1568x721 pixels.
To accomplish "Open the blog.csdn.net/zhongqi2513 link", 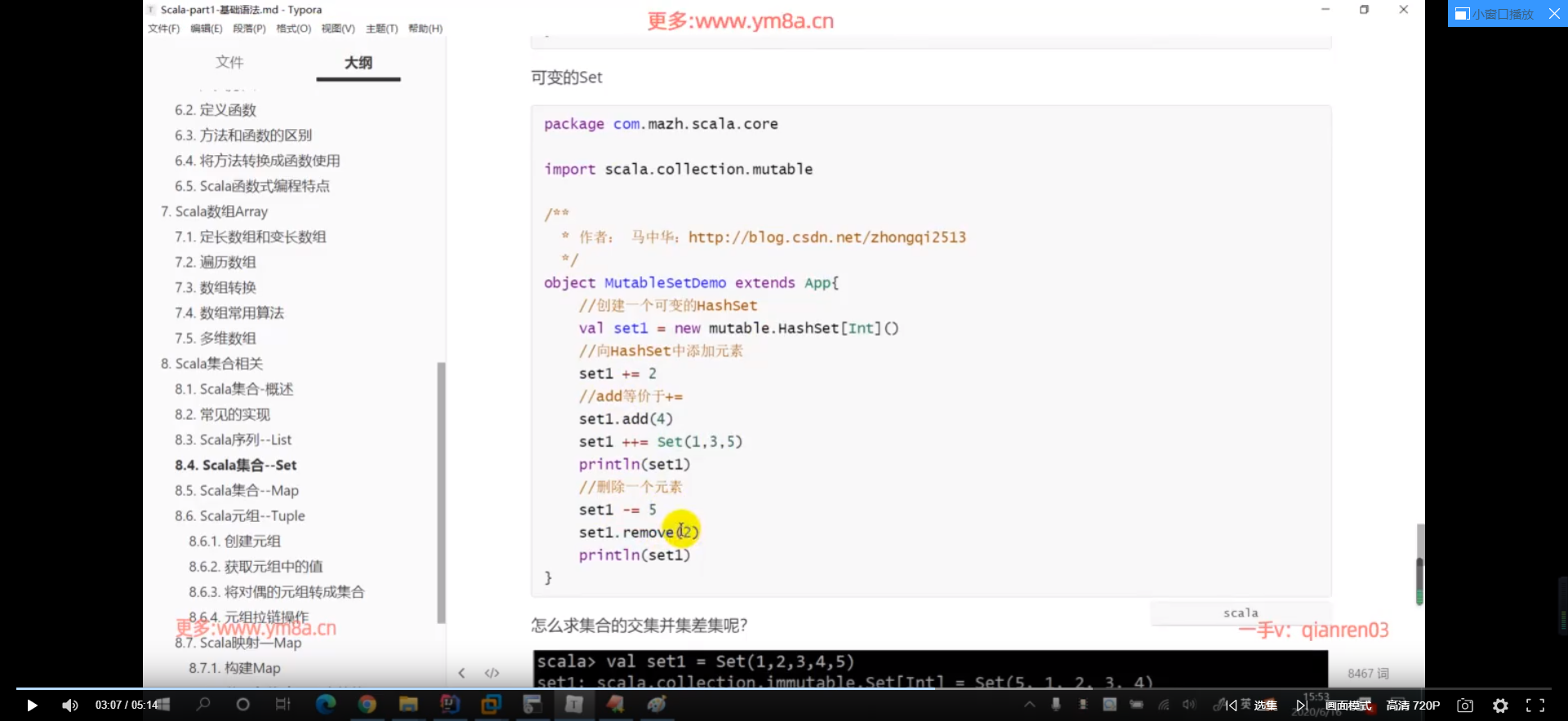I will coord(826,237).
